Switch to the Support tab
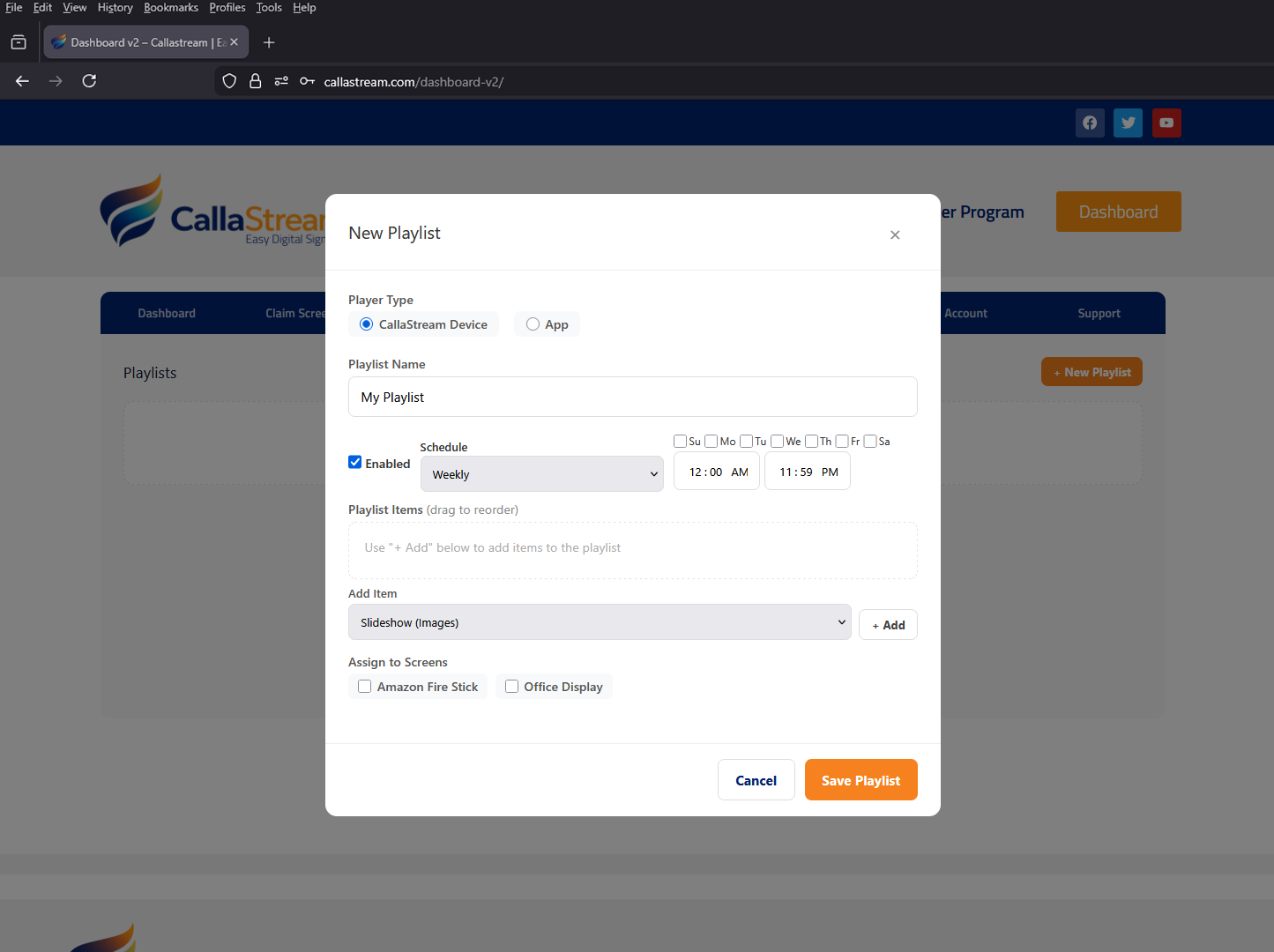This screenshot has height=952, width=1274. (1099, 313)
